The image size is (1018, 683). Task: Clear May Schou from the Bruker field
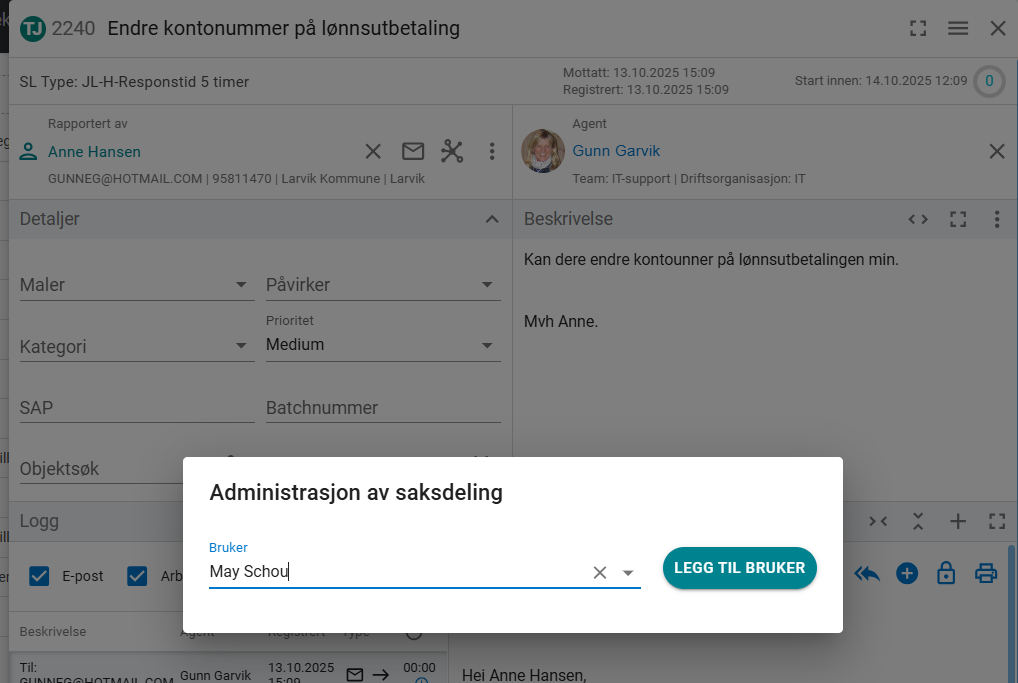(x=600, y=573)
